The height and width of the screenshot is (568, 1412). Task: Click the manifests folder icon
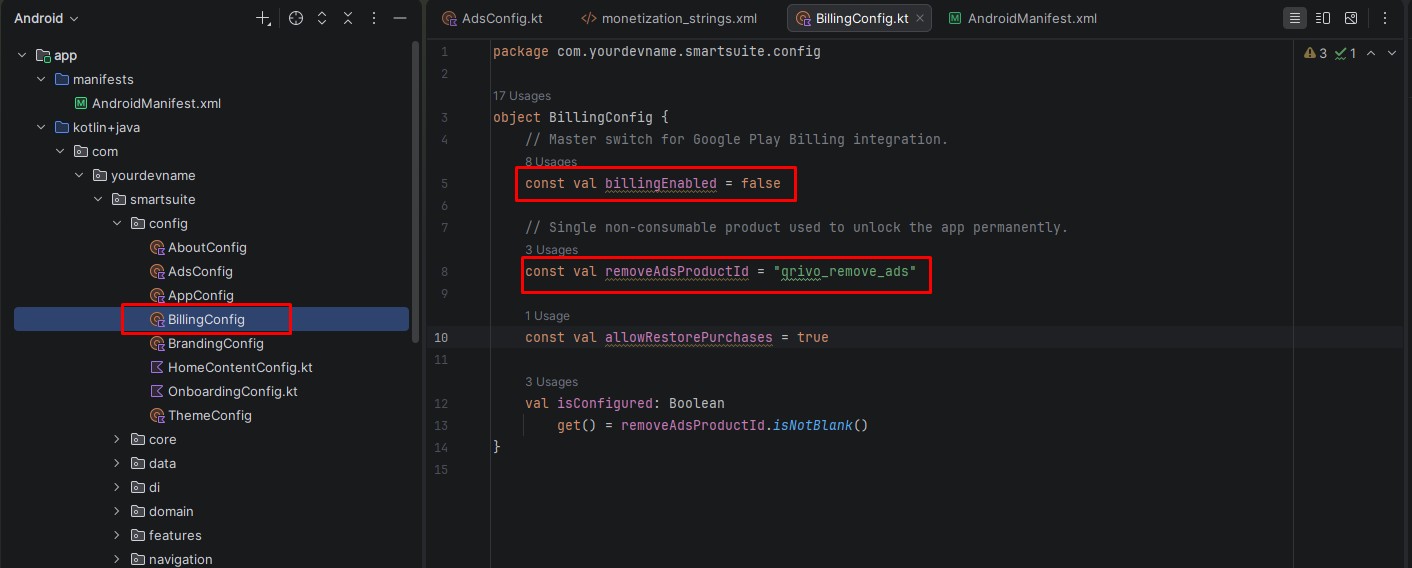61,79
